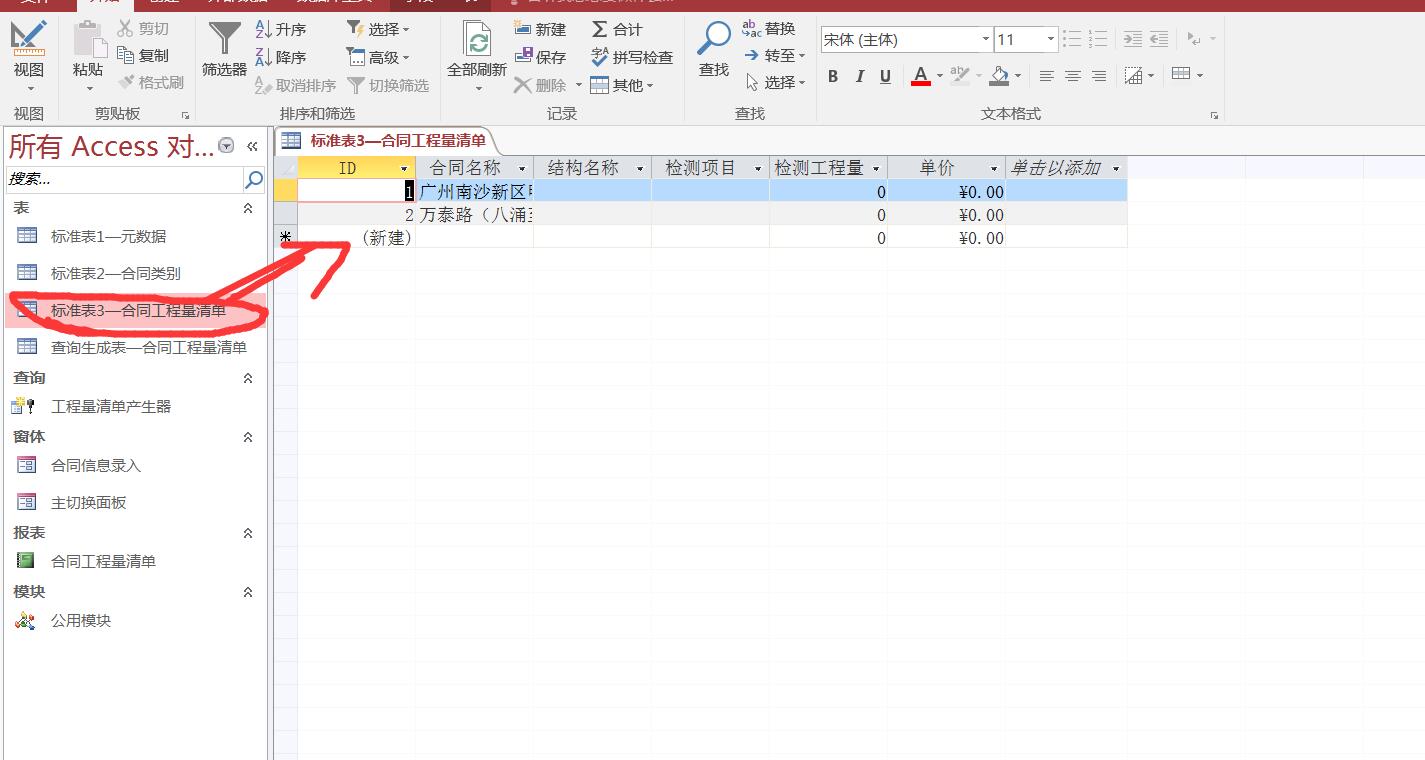Collapse the 表 (Tables) group
The height and width of the screenshot is (760, 1425).
coord(248,208)
